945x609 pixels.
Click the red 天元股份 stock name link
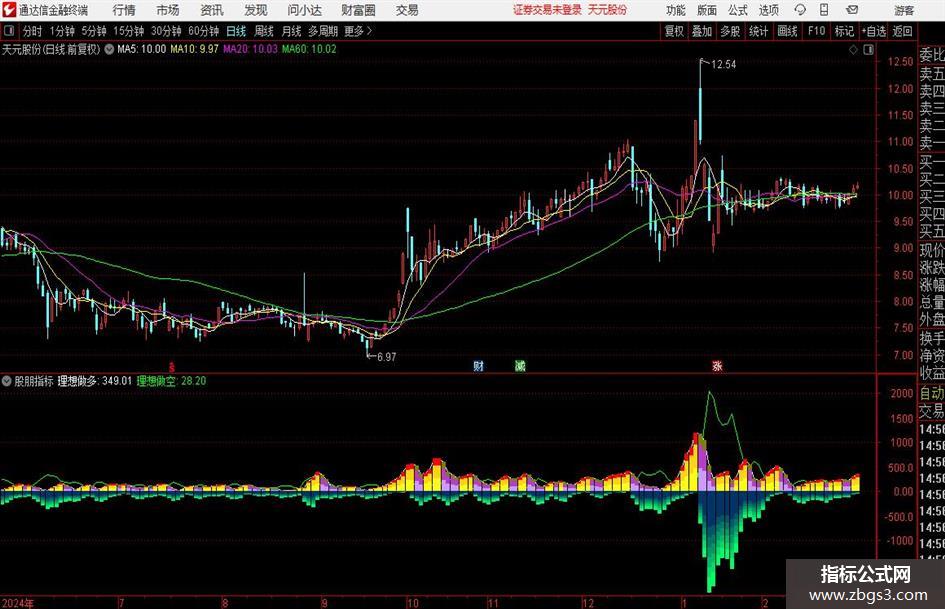(x=607, y=10)
